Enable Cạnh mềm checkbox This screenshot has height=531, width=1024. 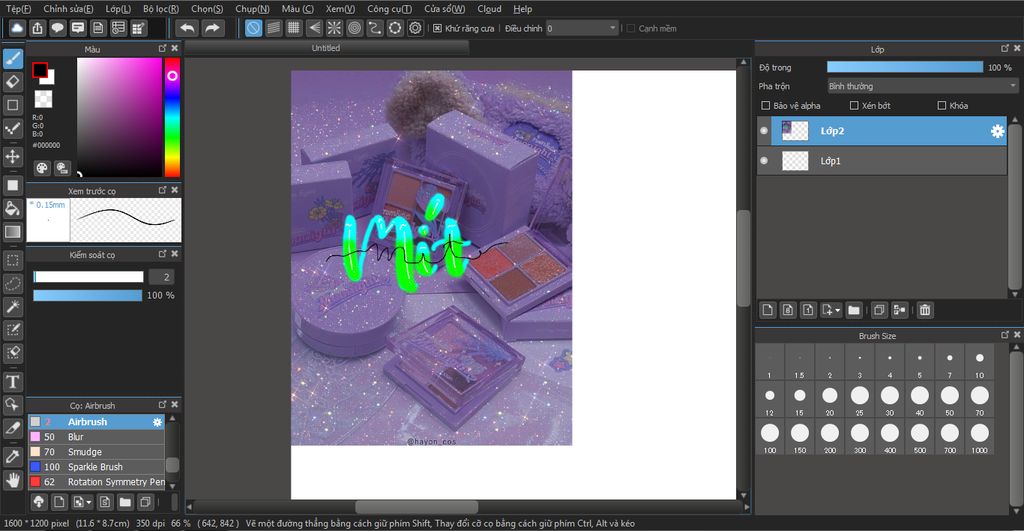pos(630,28)
